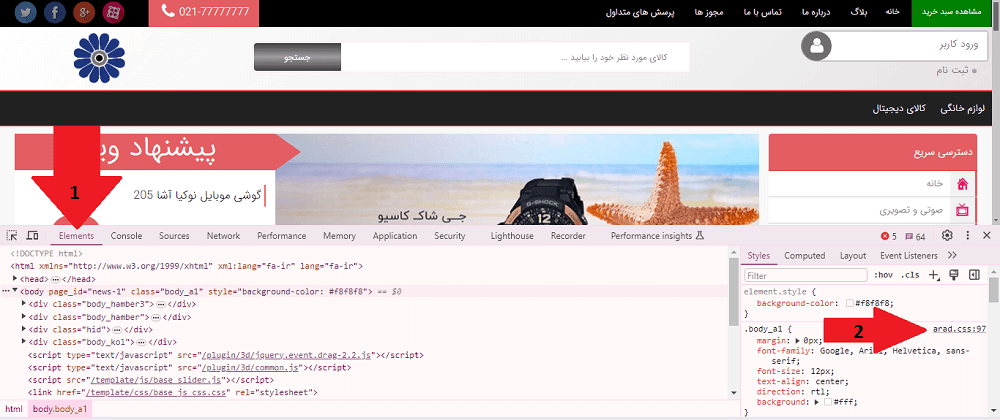The width and height of the screenshot is (1000, 420).
Task: Toggle :hov element state panel
Action: [883, 275]
